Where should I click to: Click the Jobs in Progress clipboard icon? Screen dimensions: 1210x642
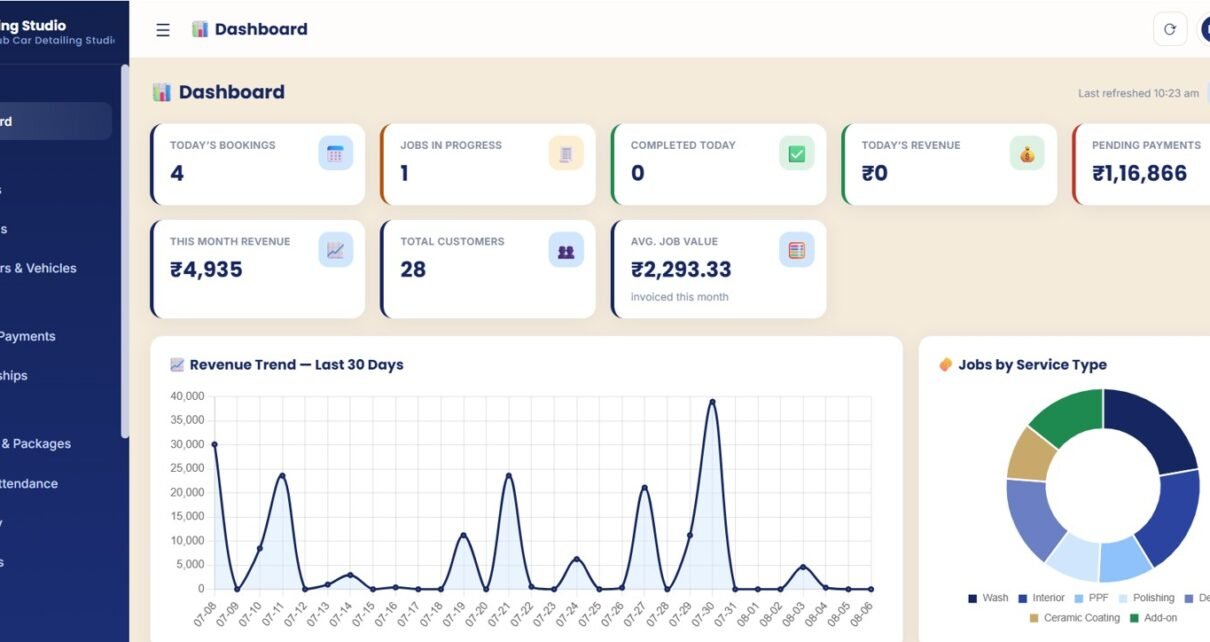coord(566,154)
